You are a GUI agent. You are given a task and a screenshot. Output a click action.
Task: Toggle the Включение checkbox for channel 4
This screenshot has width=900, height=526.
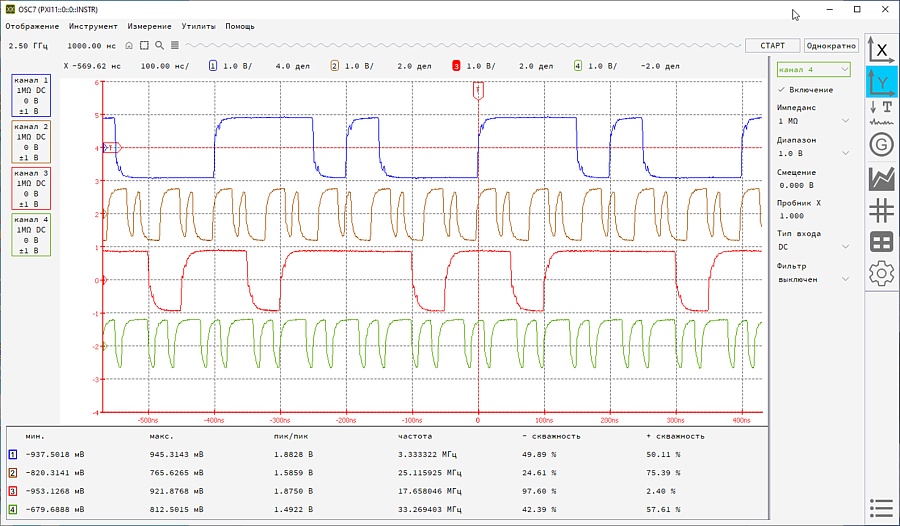tap(782, 90)
